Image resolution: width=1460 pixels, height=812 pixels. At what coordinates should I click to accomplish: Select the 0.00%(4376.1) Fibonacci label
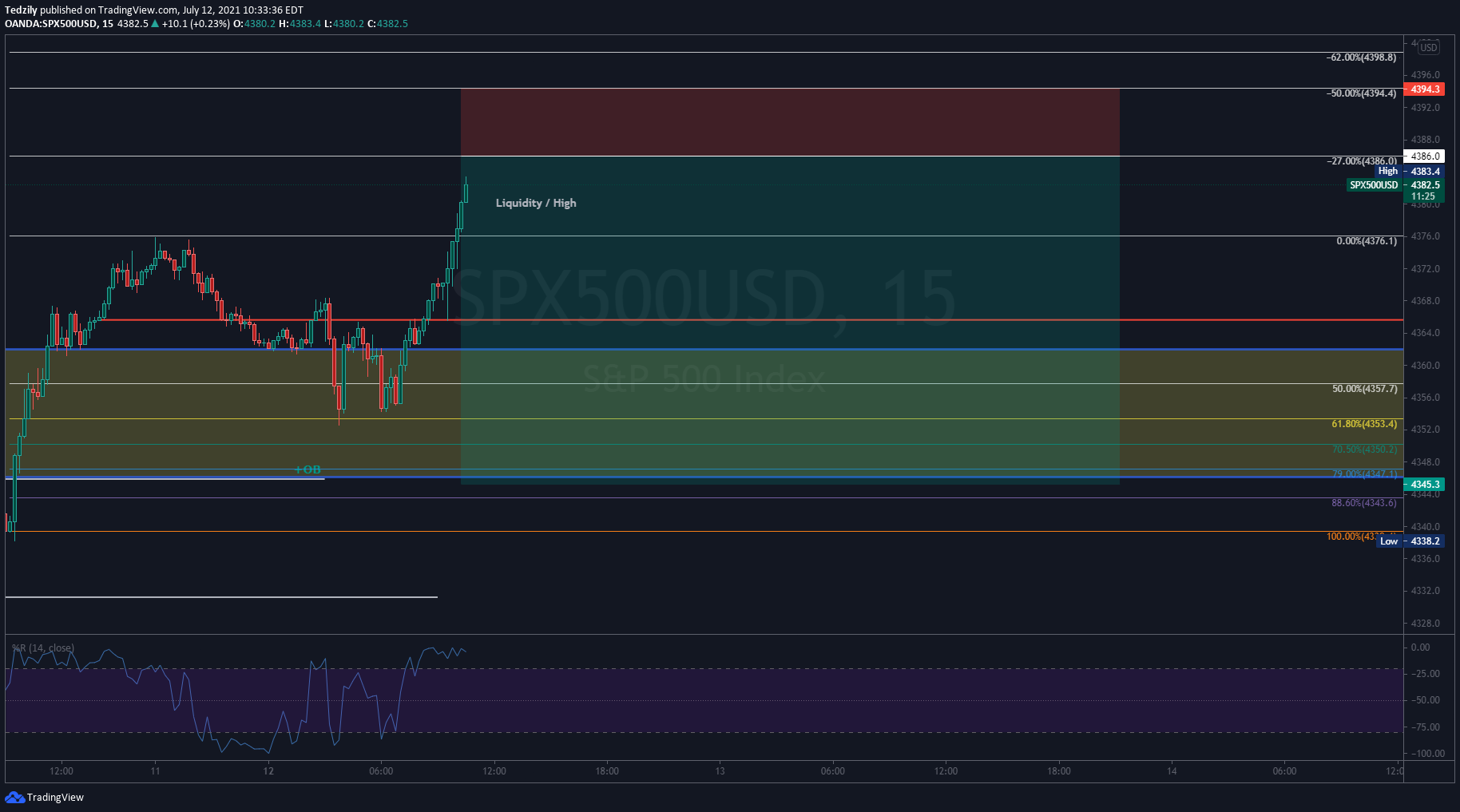click(1367, 241)
